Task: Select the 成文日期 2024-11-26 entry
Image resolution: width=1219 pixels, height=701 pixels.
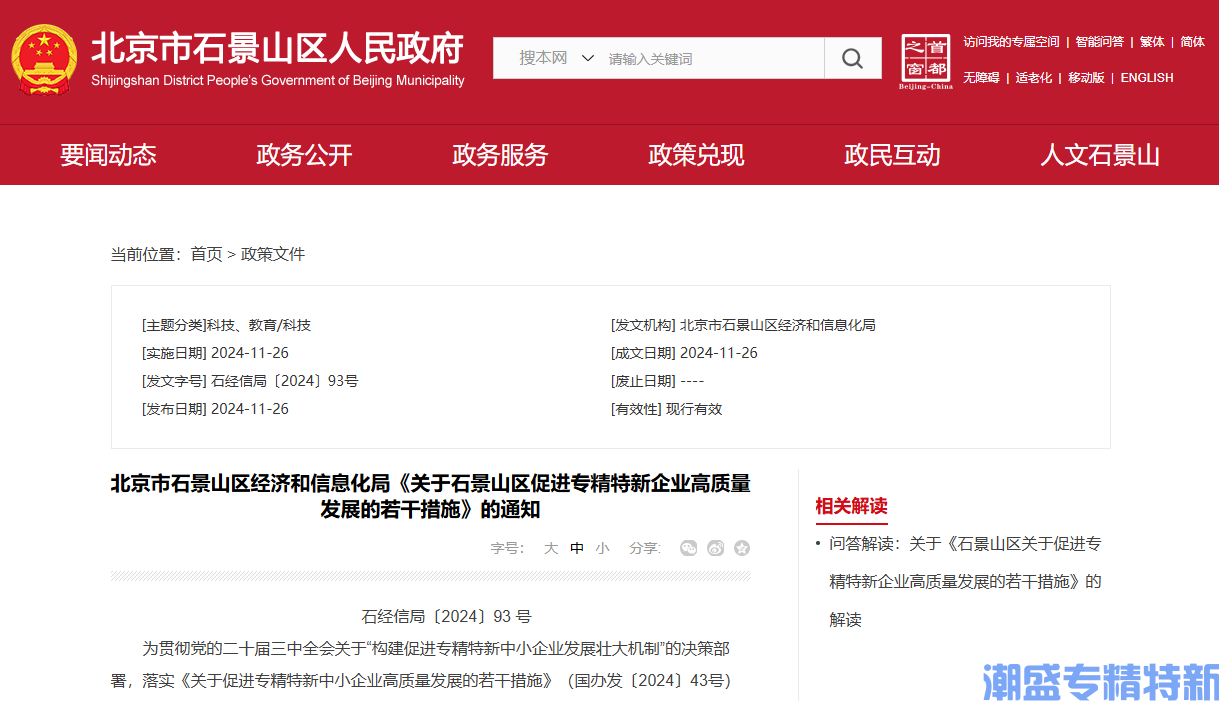Action: [684, 353]
